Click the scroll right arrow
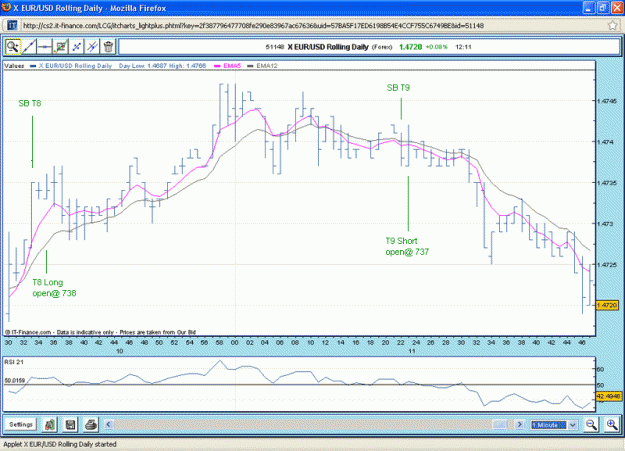Screen dimensions: 625x451 [519, 425]
